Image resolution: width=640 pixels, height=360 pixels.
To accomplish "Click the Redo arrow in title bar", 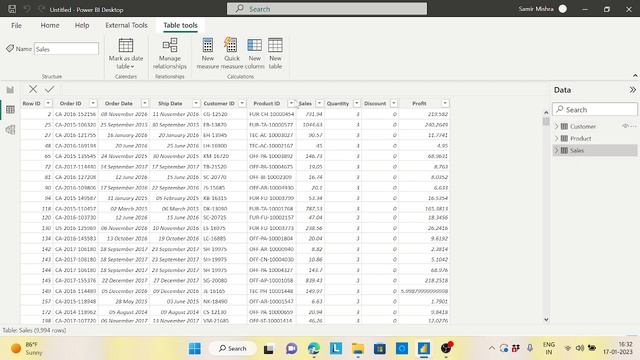I will (41, 9).
